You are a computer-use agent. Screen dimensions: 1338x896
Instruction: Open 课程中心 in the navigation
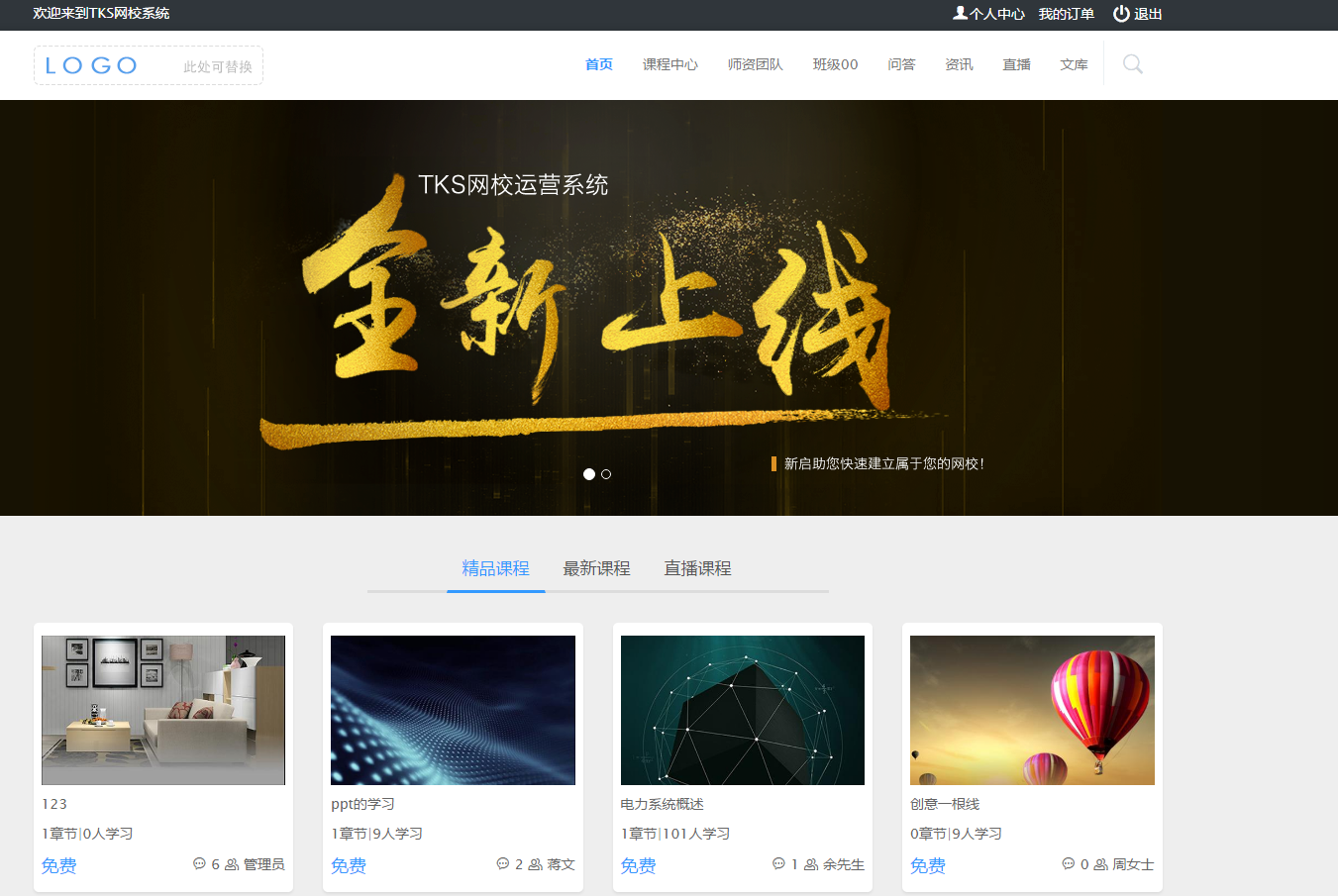[x=670, y=64]
